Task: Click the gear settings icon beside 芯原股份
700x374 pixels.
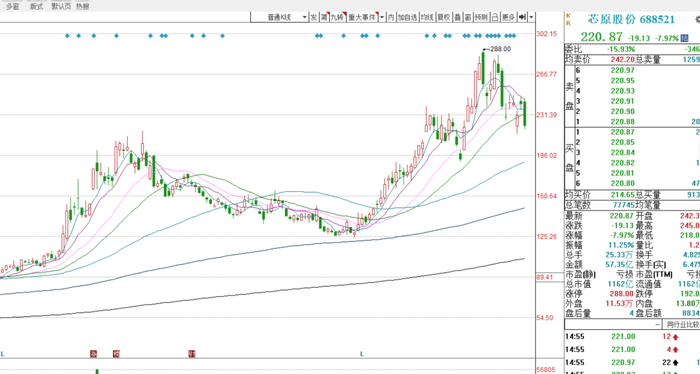Action: 698,19
